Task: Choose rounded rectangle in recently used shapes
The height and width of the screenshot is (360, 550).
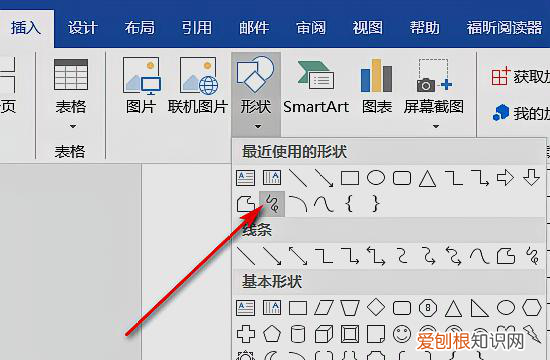Action: click(x=402, y=178)
